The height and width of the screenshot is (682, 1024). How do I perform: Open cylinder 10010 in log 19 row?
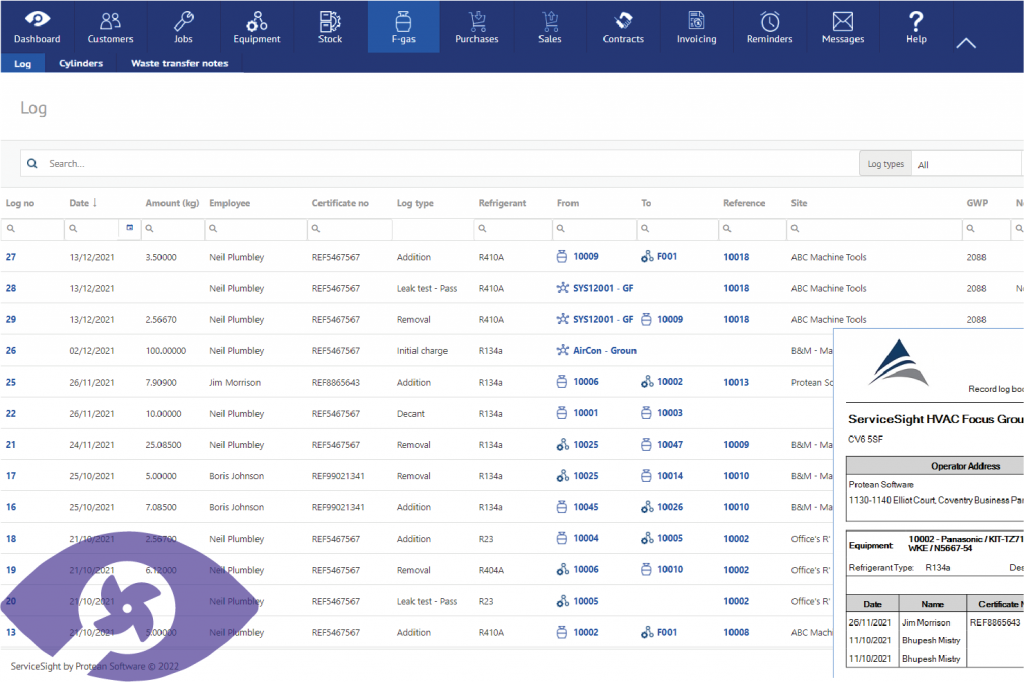coord(669,570)
